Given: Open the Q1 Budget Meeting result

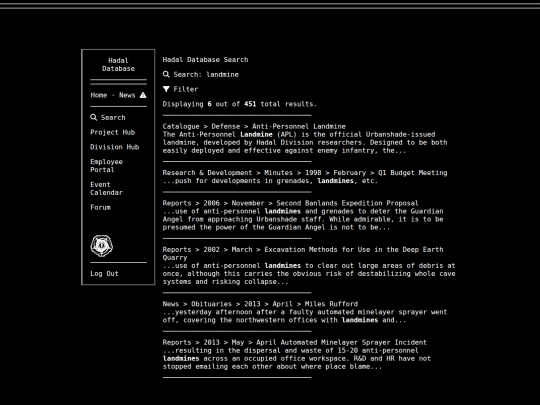Looking at the screenshot, I should point(305,173).
